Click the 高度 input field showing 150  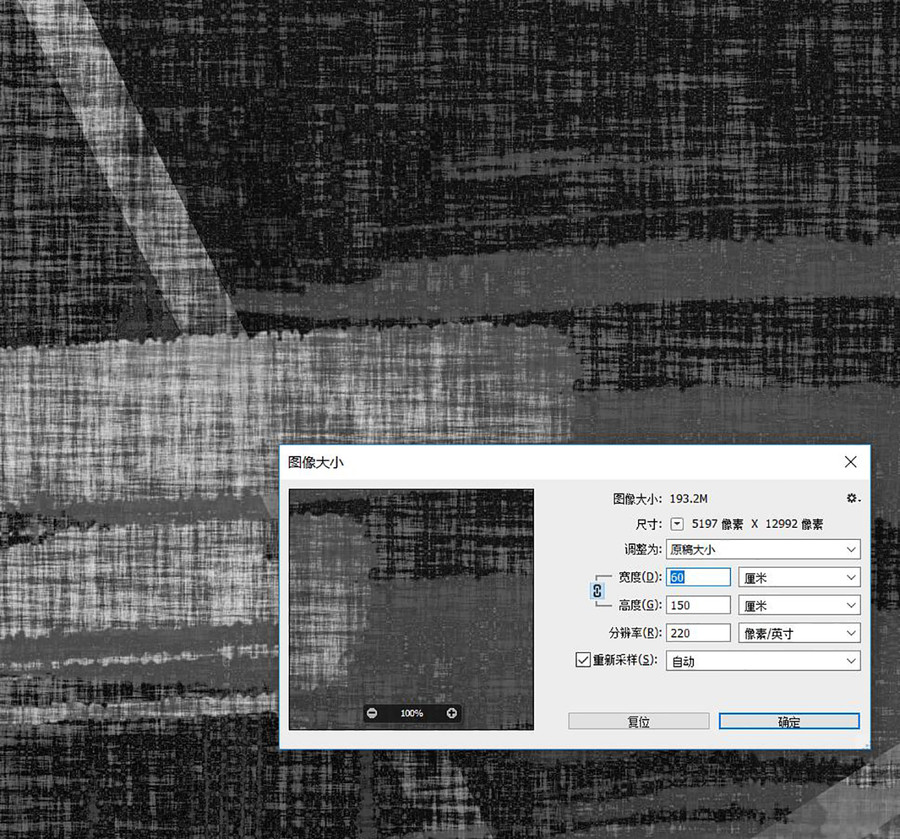[698, 605]
